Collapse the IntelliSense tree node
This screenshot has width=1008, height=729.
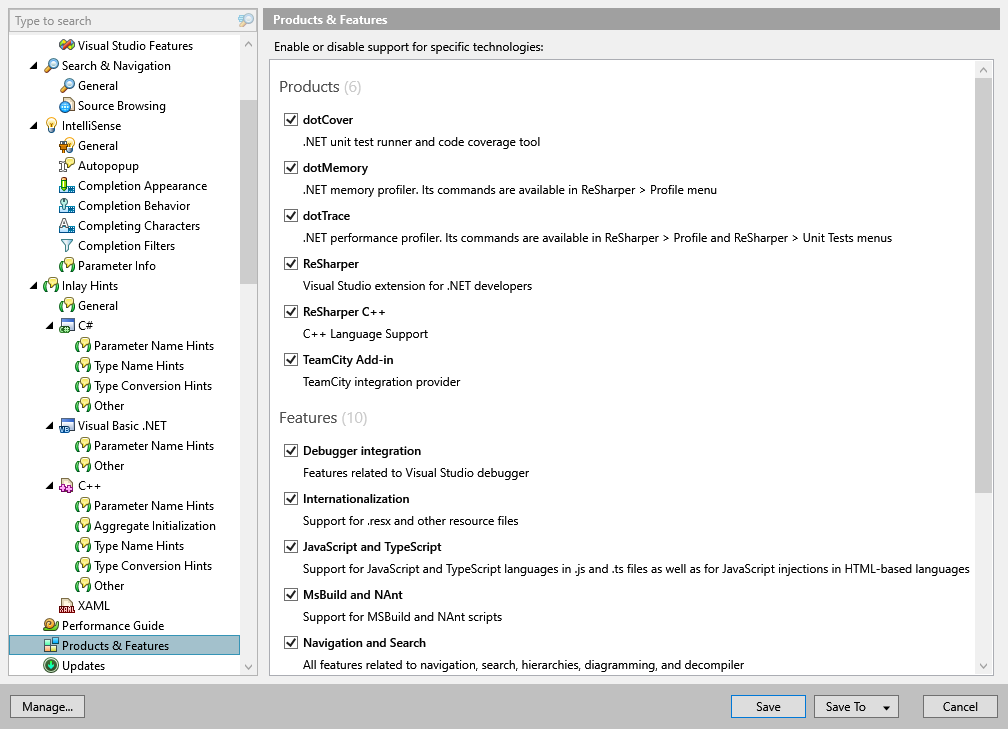tap(34, 125)
